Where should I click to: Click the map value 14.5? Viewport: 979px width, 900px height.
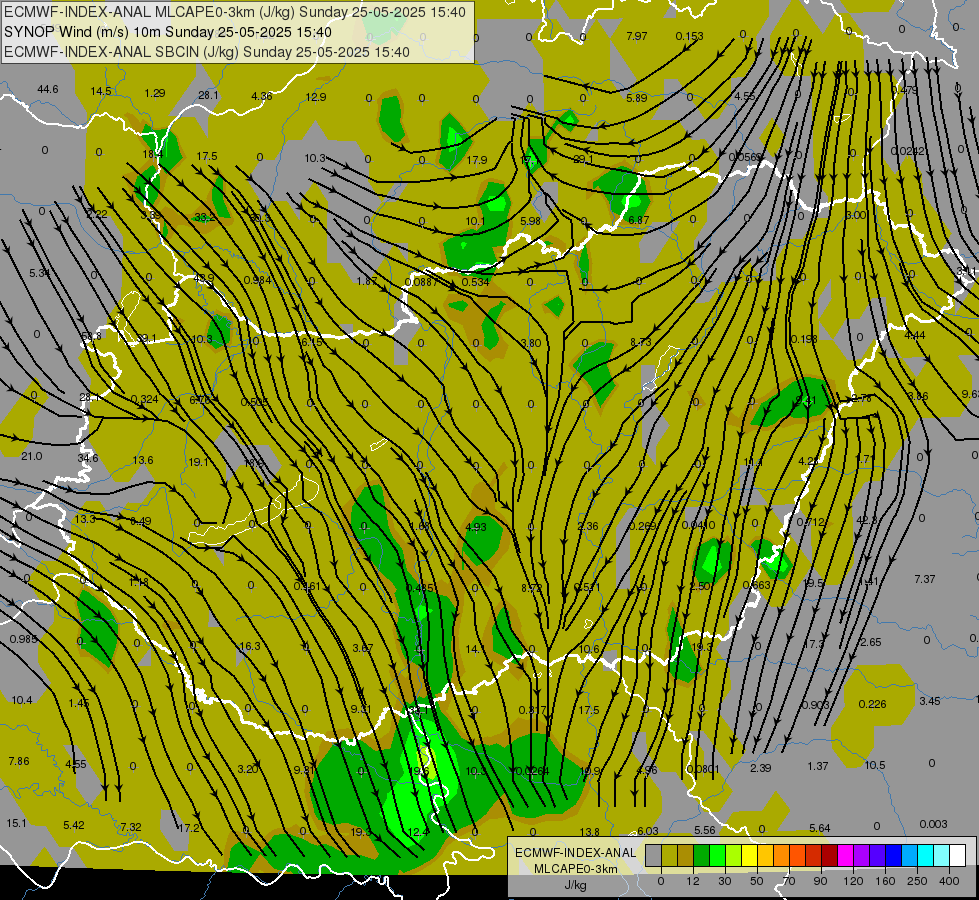pyautogui.click(x=101, y=91)
